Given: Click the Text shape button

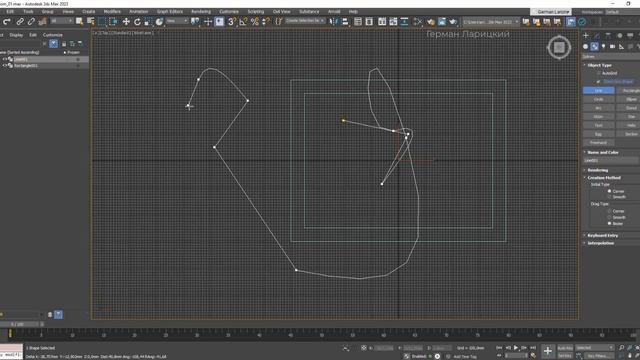Looking at the screenshot, I should coord(598,125).
